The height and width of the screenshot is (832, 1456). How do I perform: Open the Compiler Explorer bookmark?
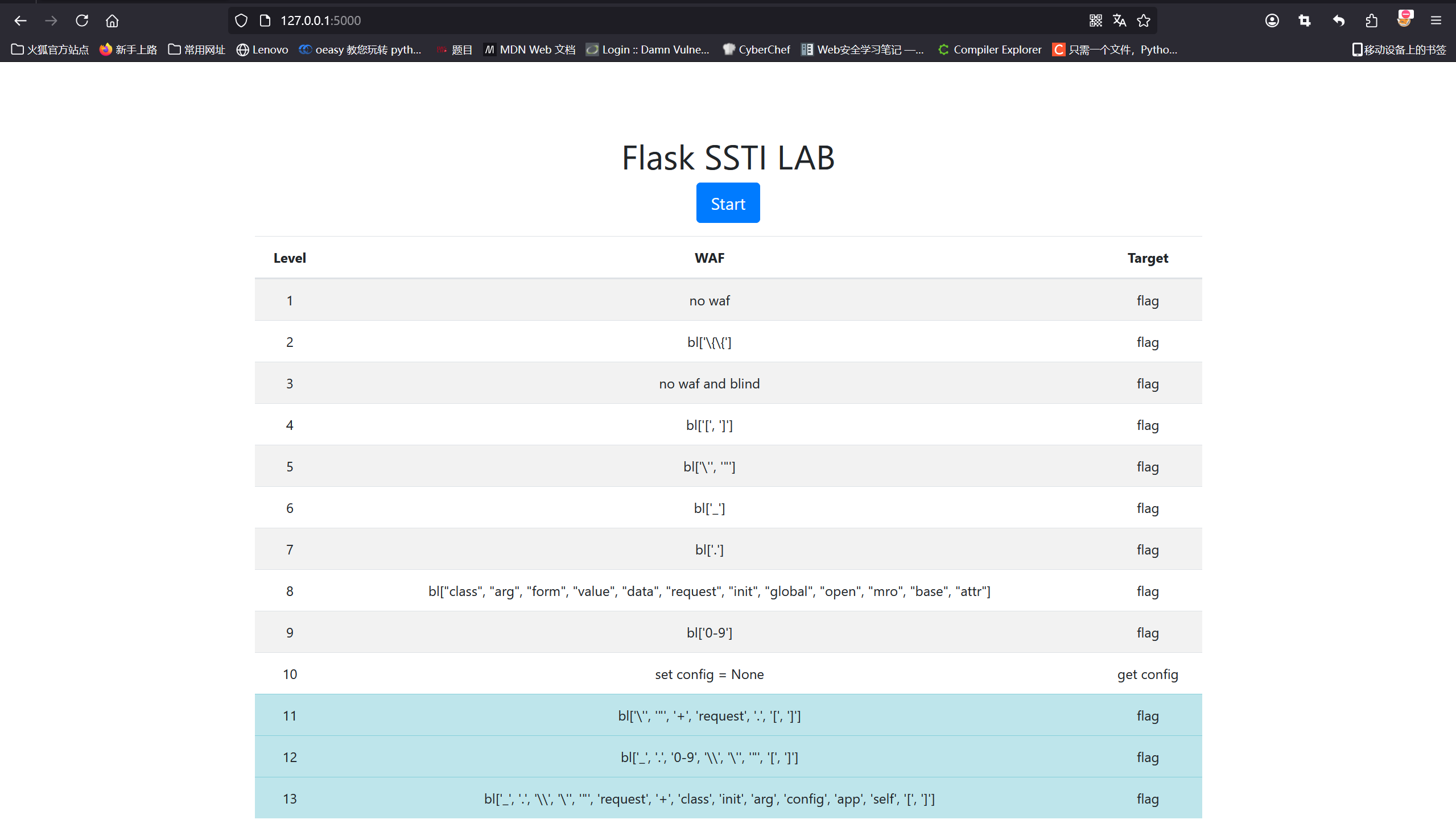pos(989,49)
